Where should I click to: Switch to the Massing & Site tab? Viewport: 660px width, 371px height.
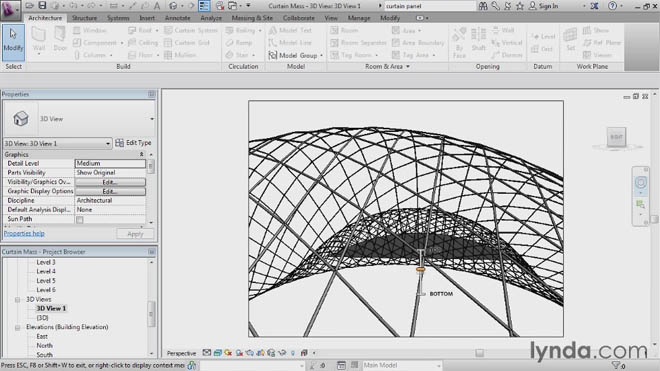252,18
